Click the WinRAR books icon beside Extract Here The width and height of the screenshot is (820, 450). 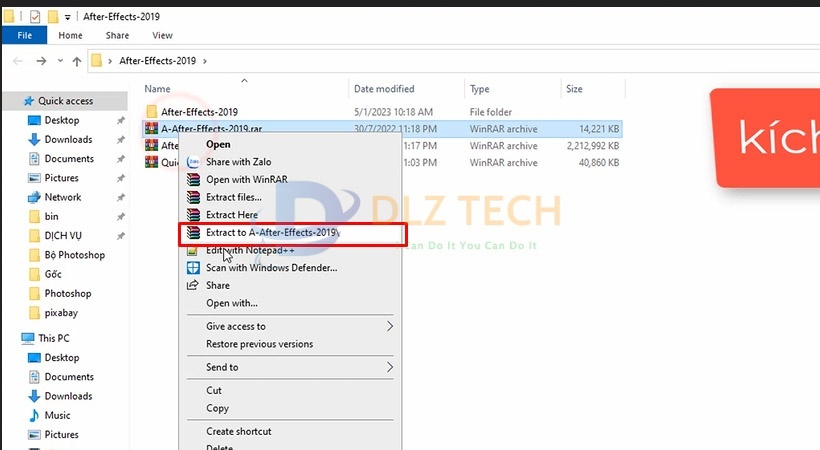[x=194, y=215]
